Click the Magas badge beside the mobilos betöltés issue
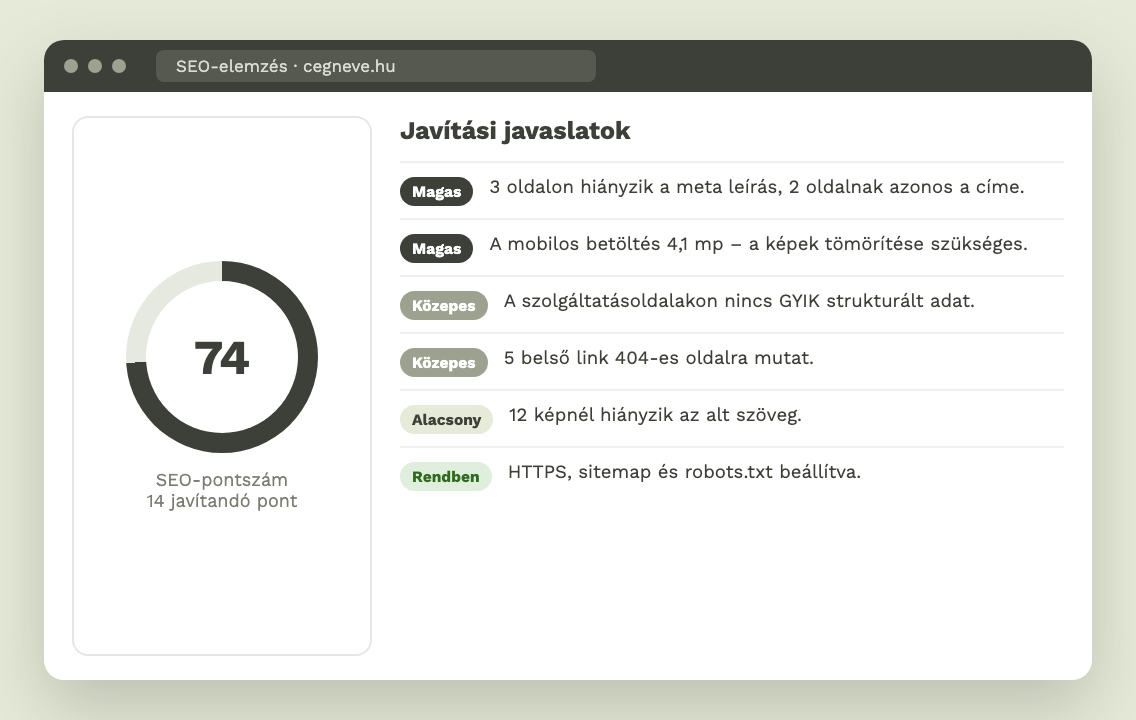Viewport: 1136px width, 720px height. pyautogui.click(x=436, y=249)
